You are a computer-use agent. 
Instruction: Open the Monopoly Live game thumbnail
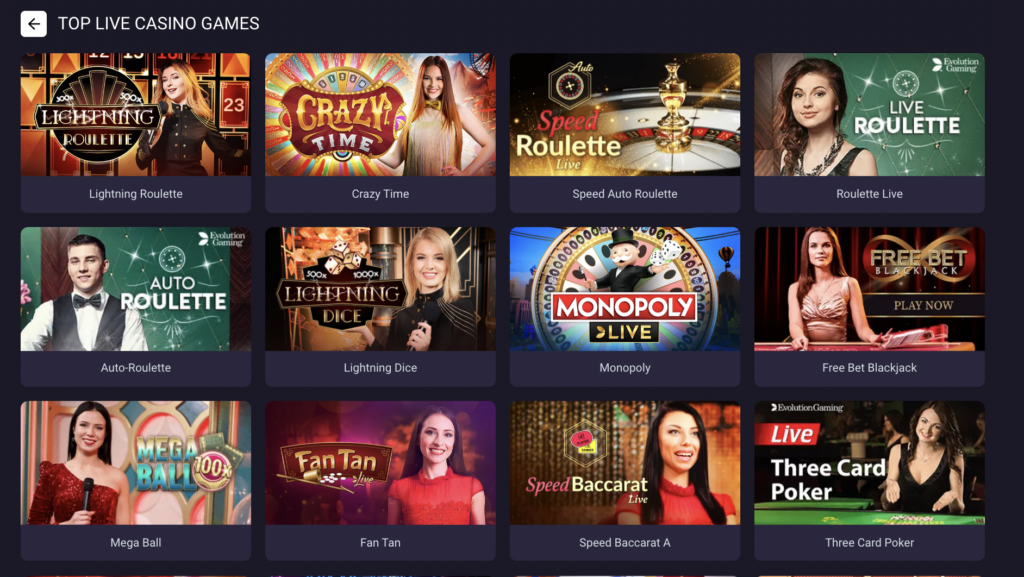pos(625,288)
